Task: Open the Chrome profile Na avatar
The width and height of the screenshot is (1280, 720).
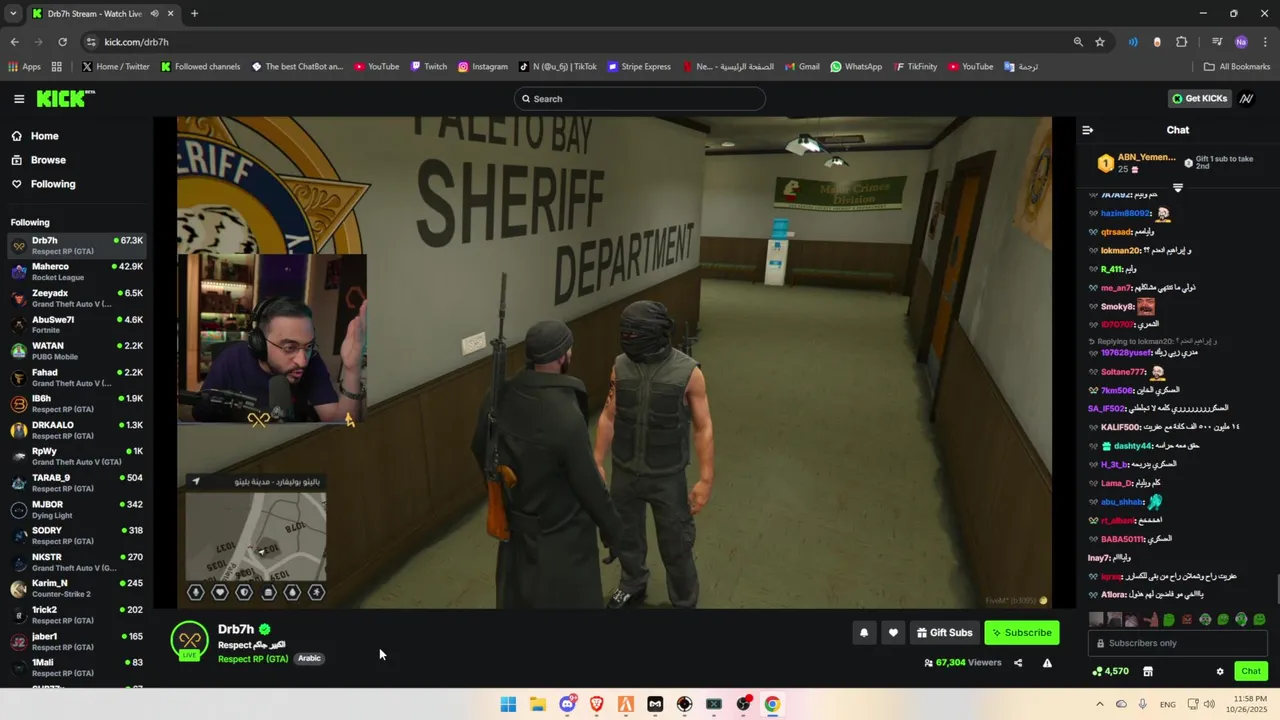Action: click(x=1241, y=42)
